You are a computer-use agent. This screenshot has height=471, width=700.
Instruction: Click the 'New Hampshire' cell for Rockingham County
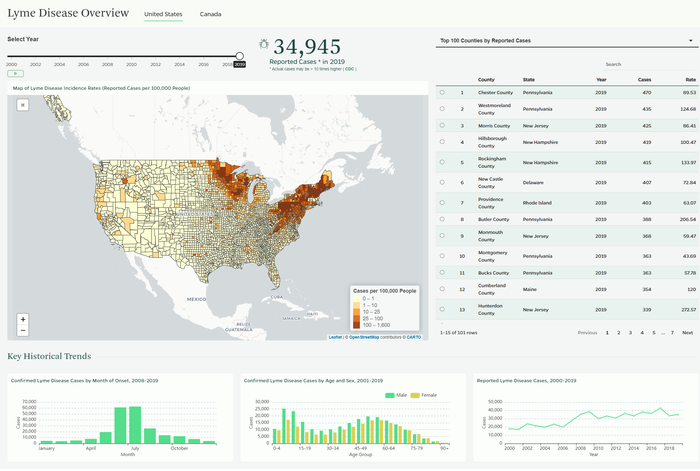(x=540, y=163)
